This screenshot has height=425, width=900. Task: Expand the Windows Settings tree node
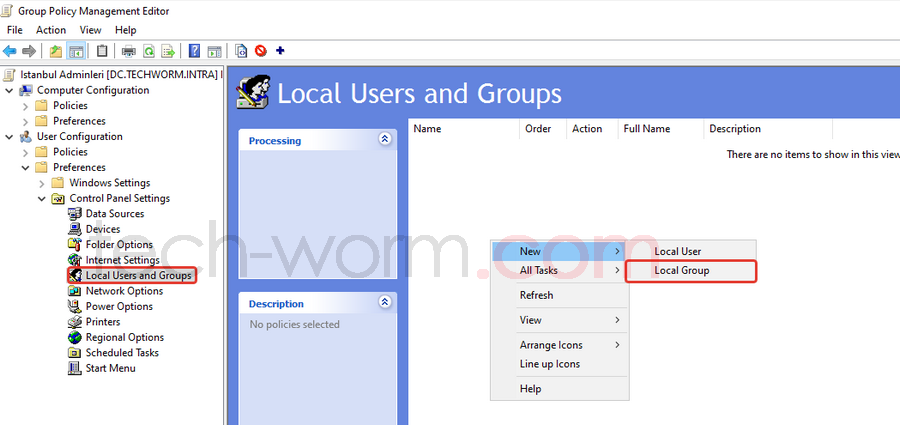coord(41,183)
